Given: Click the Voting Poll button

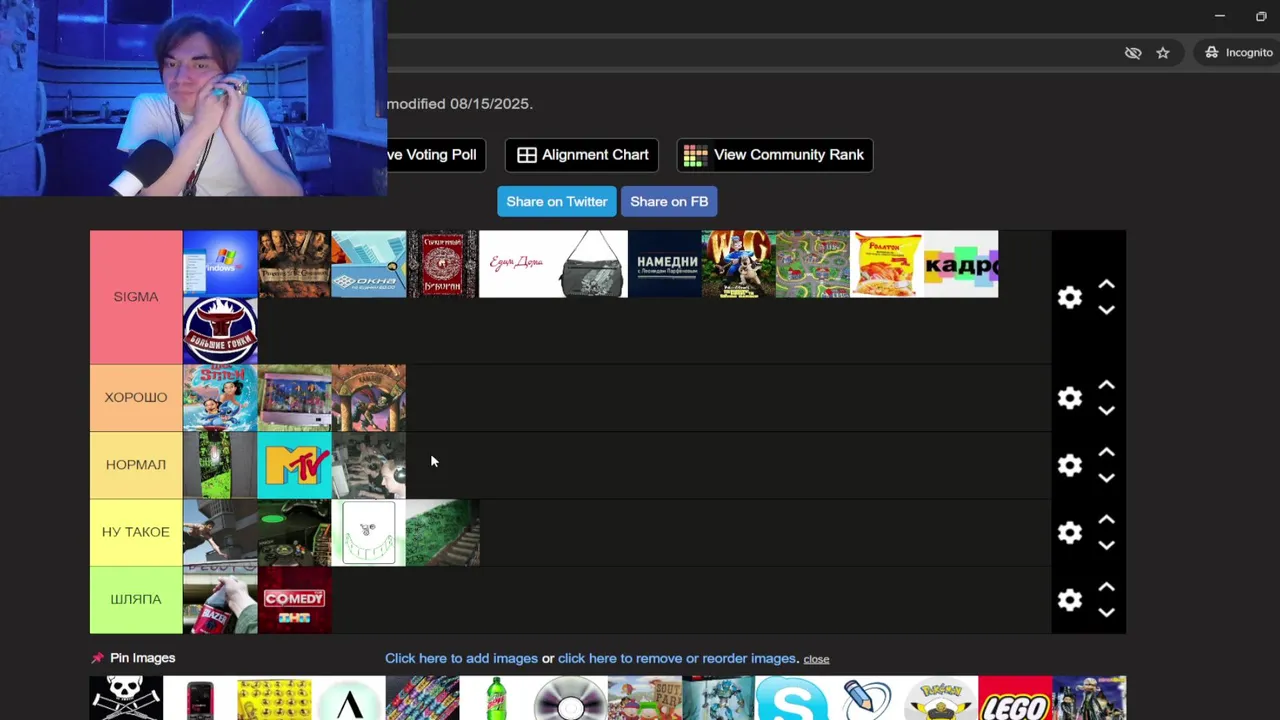Looking at the screenshot, I should (436, 155).
